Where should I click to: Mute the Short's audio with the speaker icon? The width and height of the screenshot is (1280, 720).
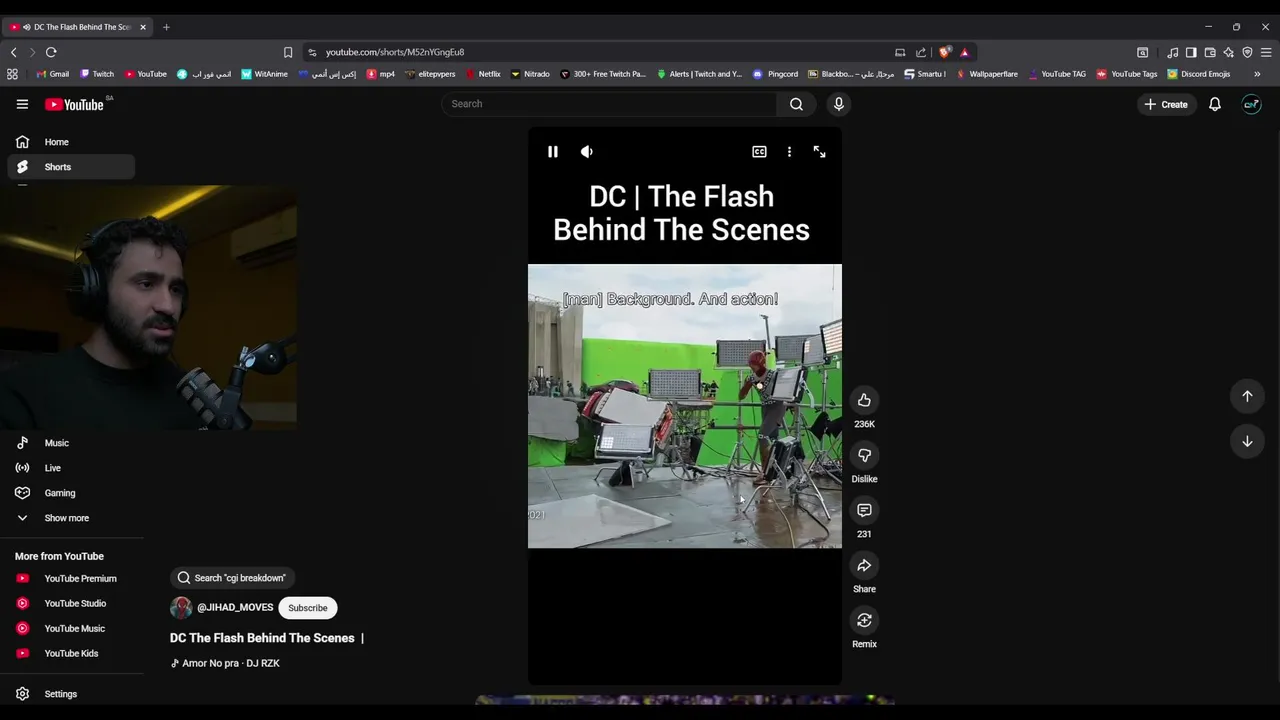[587, 152]
